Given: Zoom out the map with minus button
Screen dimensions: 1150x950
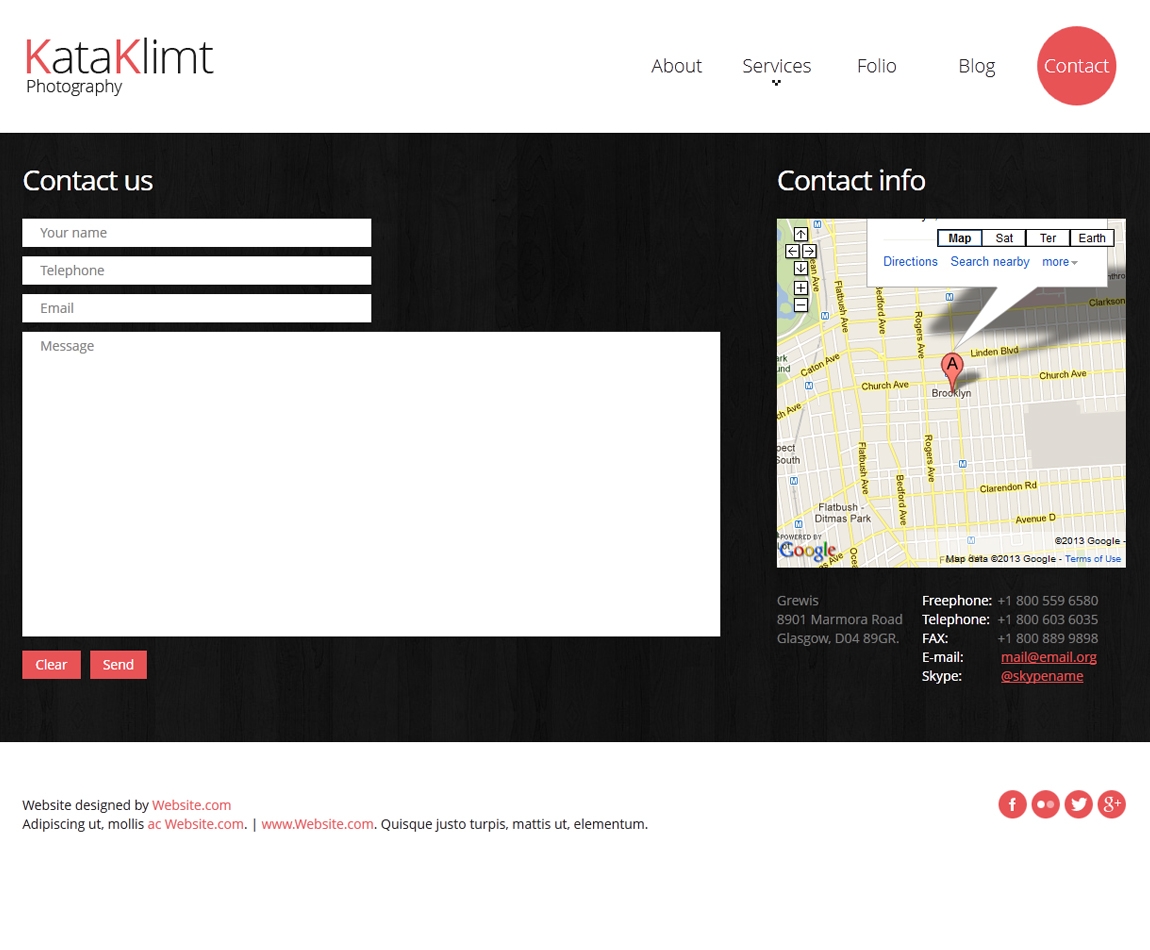Looking at the screenshot, I should coord(801,305).
